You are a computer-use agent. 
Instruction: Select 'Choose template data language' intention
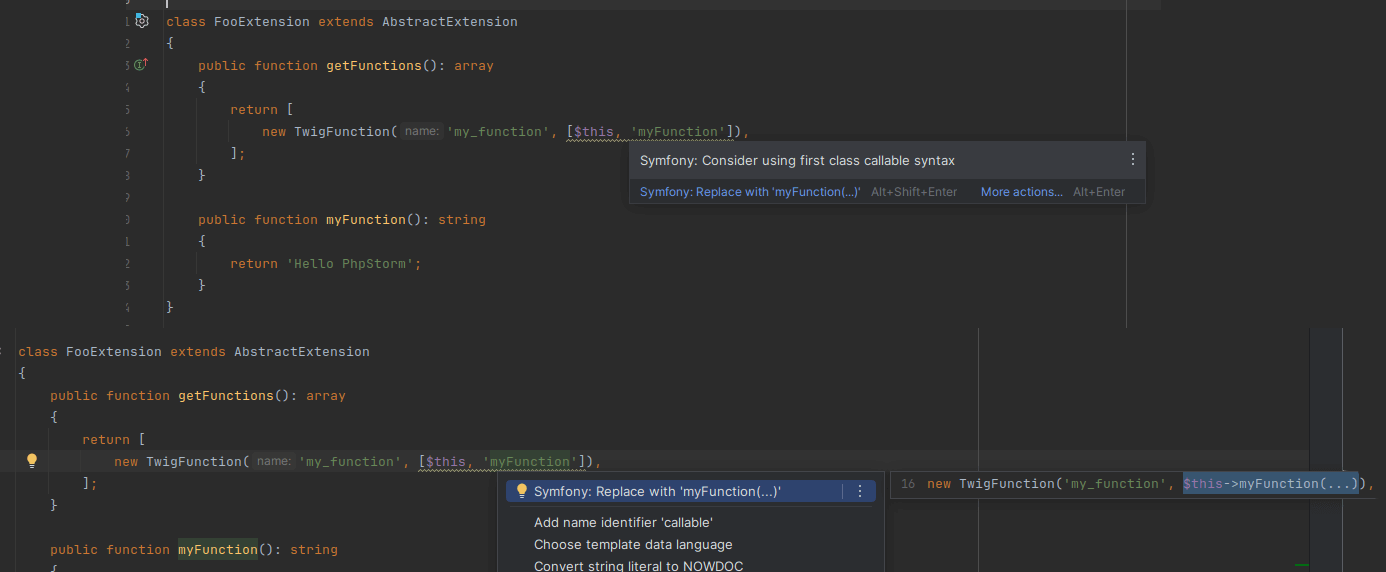coord(633,545)
